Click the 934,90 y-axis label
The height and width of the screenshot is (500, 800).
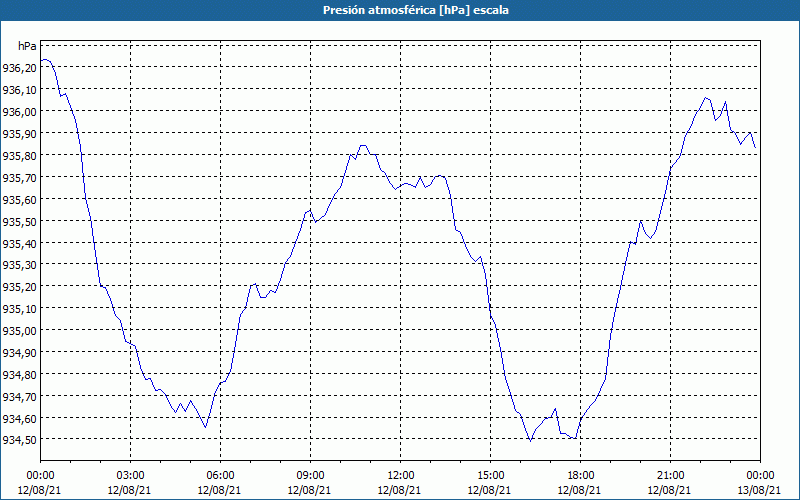(x=19, y=352)
